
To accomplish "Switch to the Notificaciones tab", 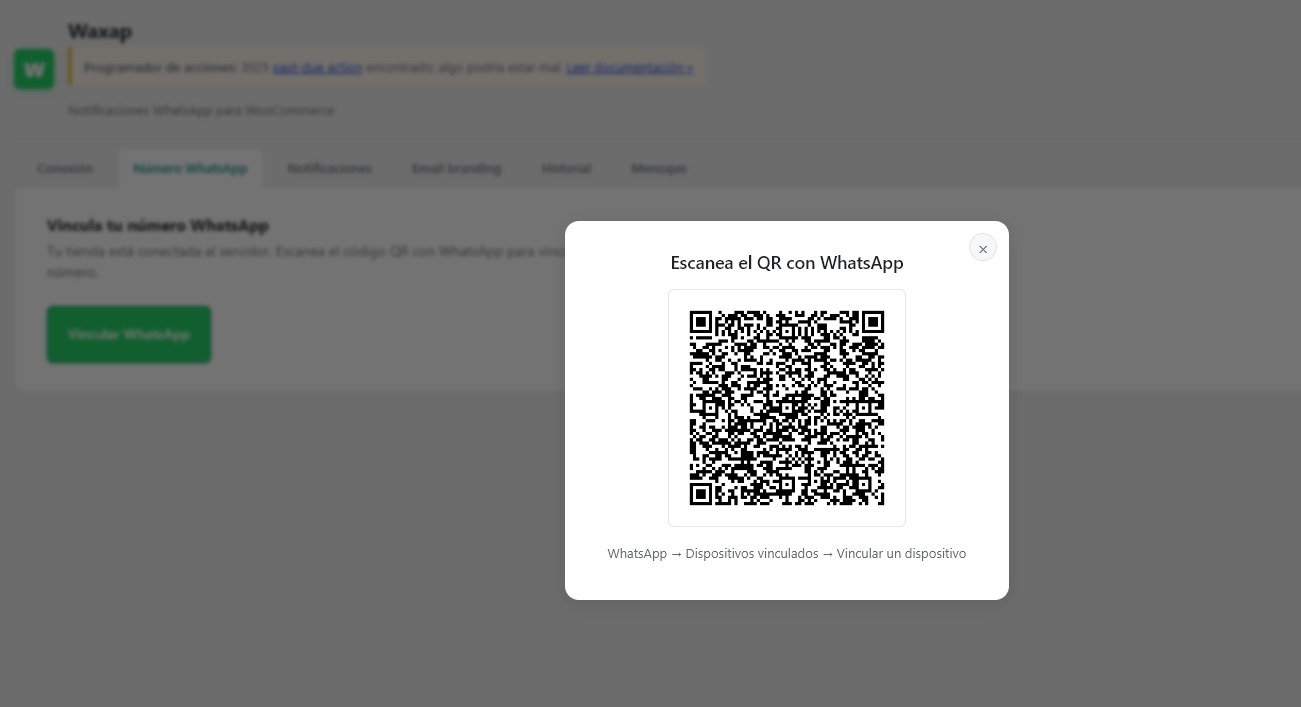I will 329,168.
